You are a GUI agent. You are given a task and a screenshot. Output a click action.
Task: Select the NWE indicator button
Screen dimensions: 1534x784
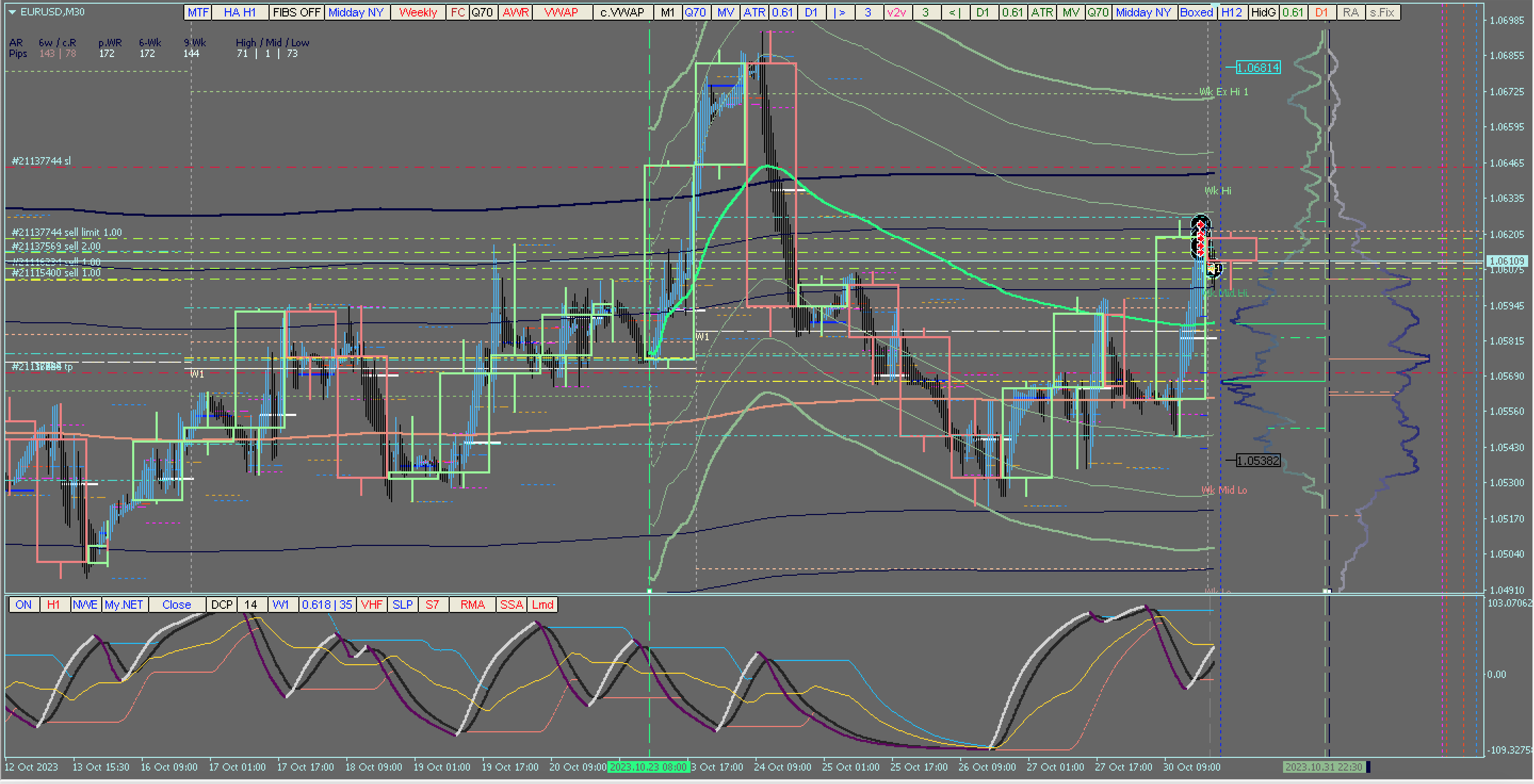point(85,605)
